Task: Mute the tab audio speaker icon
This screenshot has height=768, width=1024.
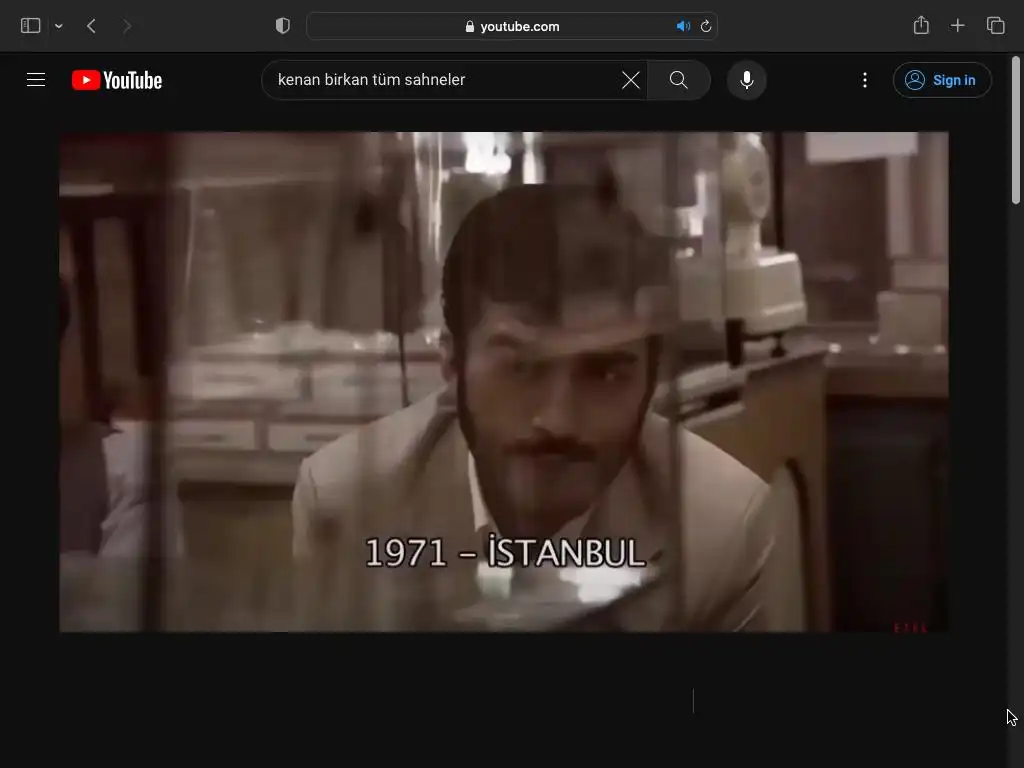Action: point(682,26)
